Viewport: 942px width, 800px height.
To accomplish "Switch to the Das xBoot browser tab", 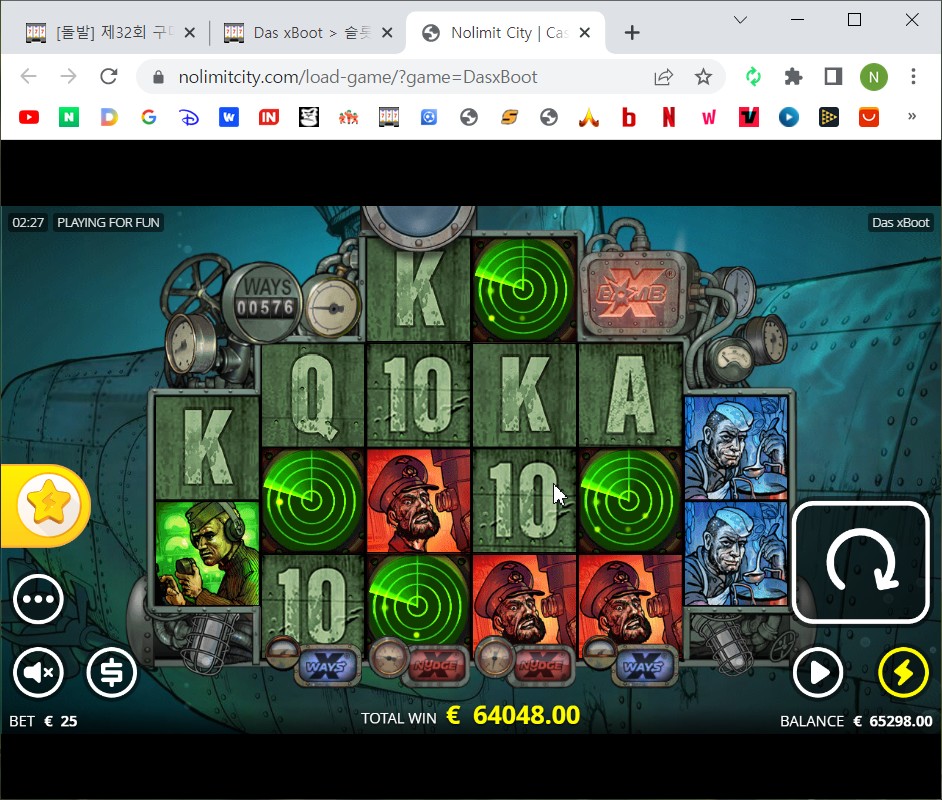I will pyautogui.click(x=309, y=32).
